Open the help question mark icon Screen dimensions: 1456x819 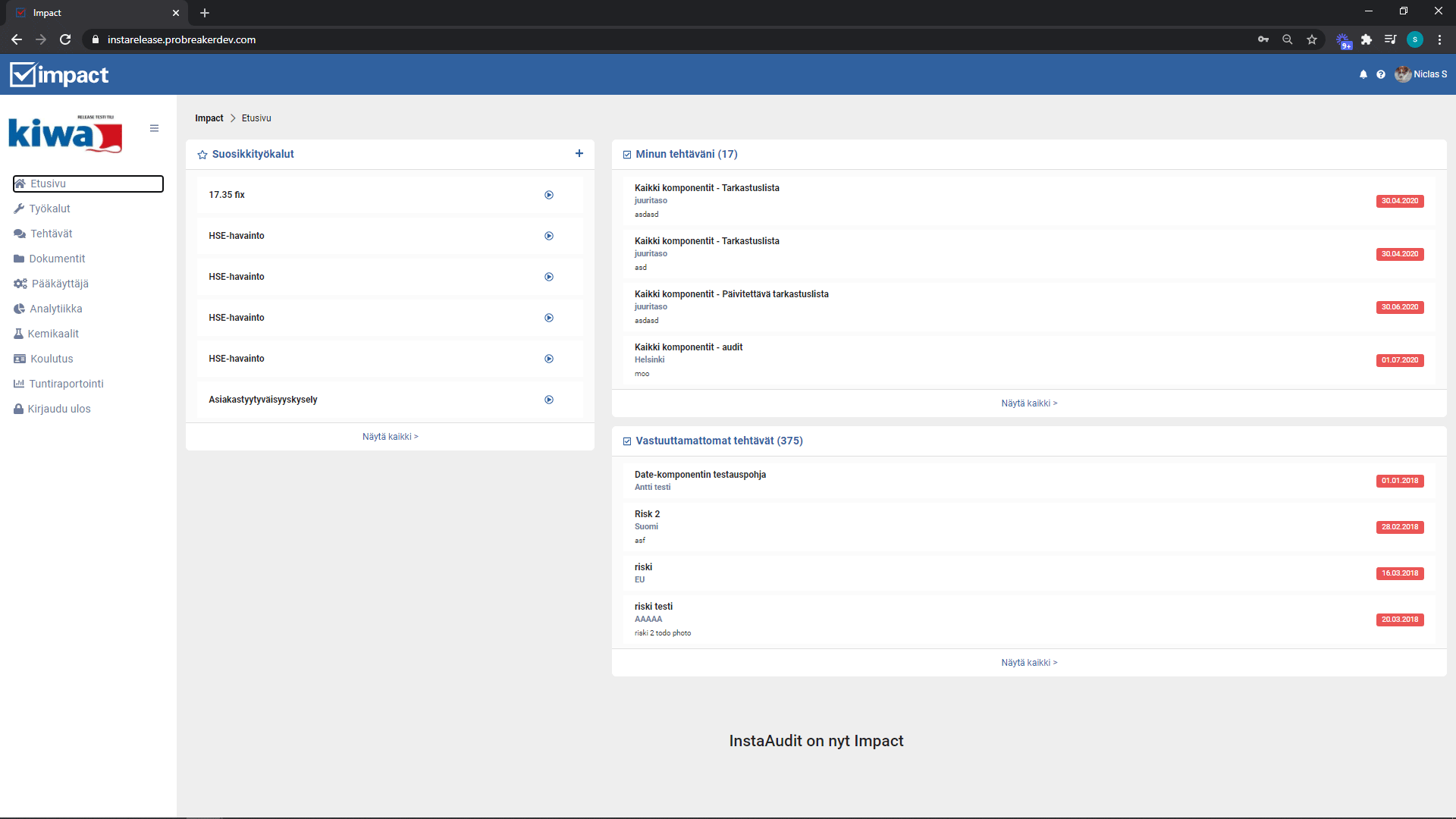pyautogui.click(x=1381, y=74)
